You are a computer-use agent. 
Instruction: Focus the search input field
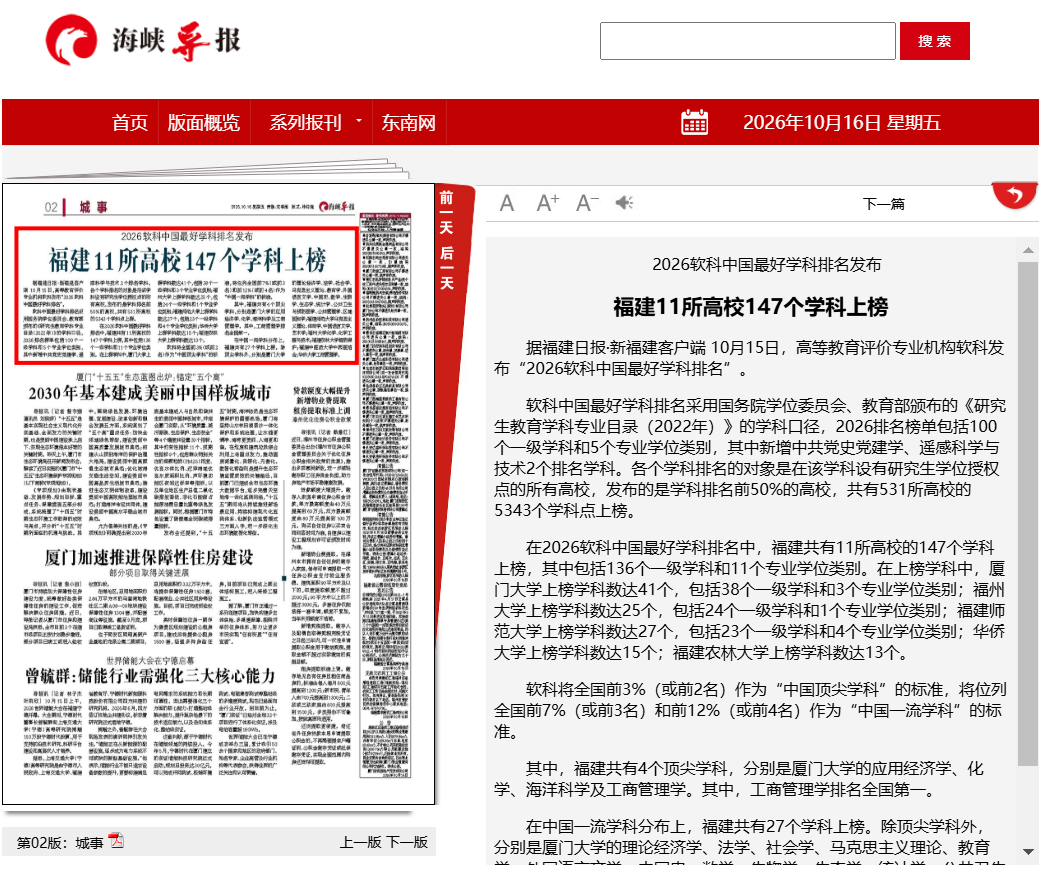tap(747, 41)
